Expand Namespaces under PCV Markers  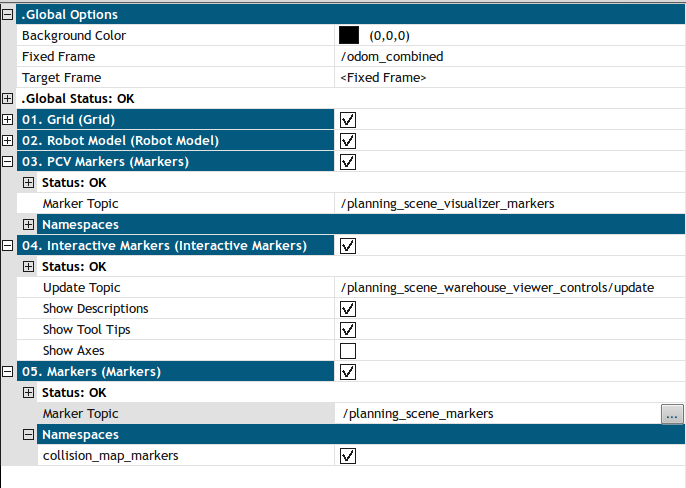point(28,225)
